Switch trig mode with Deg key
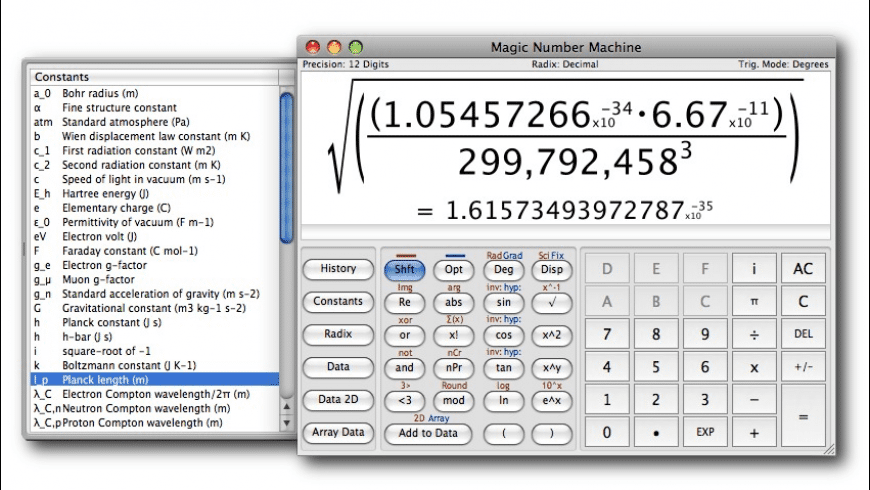Image resolution: width=870 pixels, height=490 pixels. tap(503, 270)
